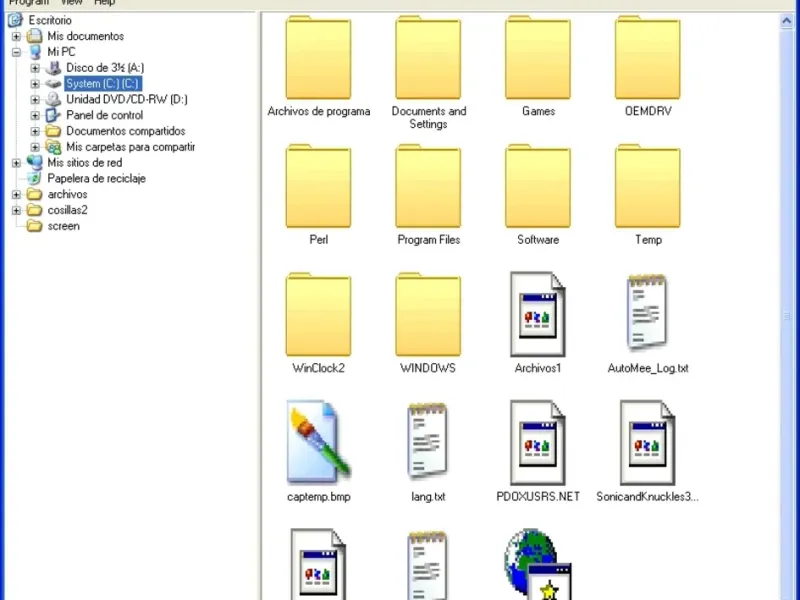Open the Help menu
Viewport: 800px width, 600px height.
click(105, 3)
